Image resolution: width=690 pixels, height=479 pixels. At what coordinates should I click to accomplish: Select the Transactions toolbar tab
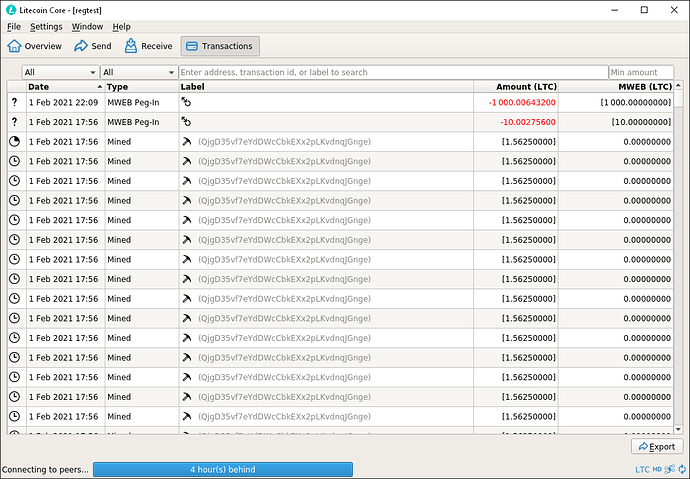coord(220,46)
